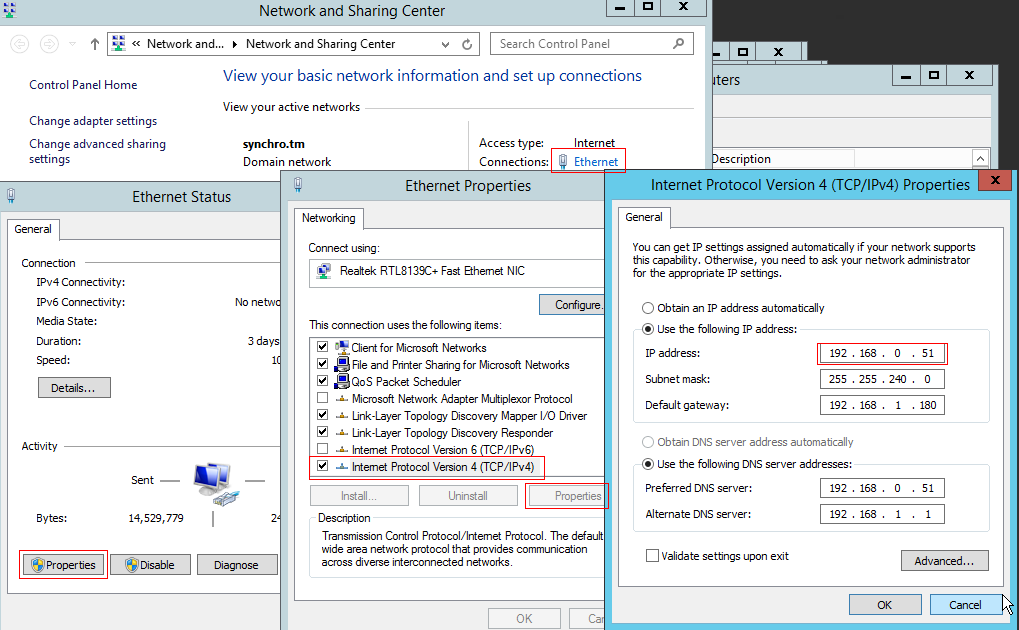Click Disable button in Ethernet Status
1019x630 pixels.
[x=150, y=565]
